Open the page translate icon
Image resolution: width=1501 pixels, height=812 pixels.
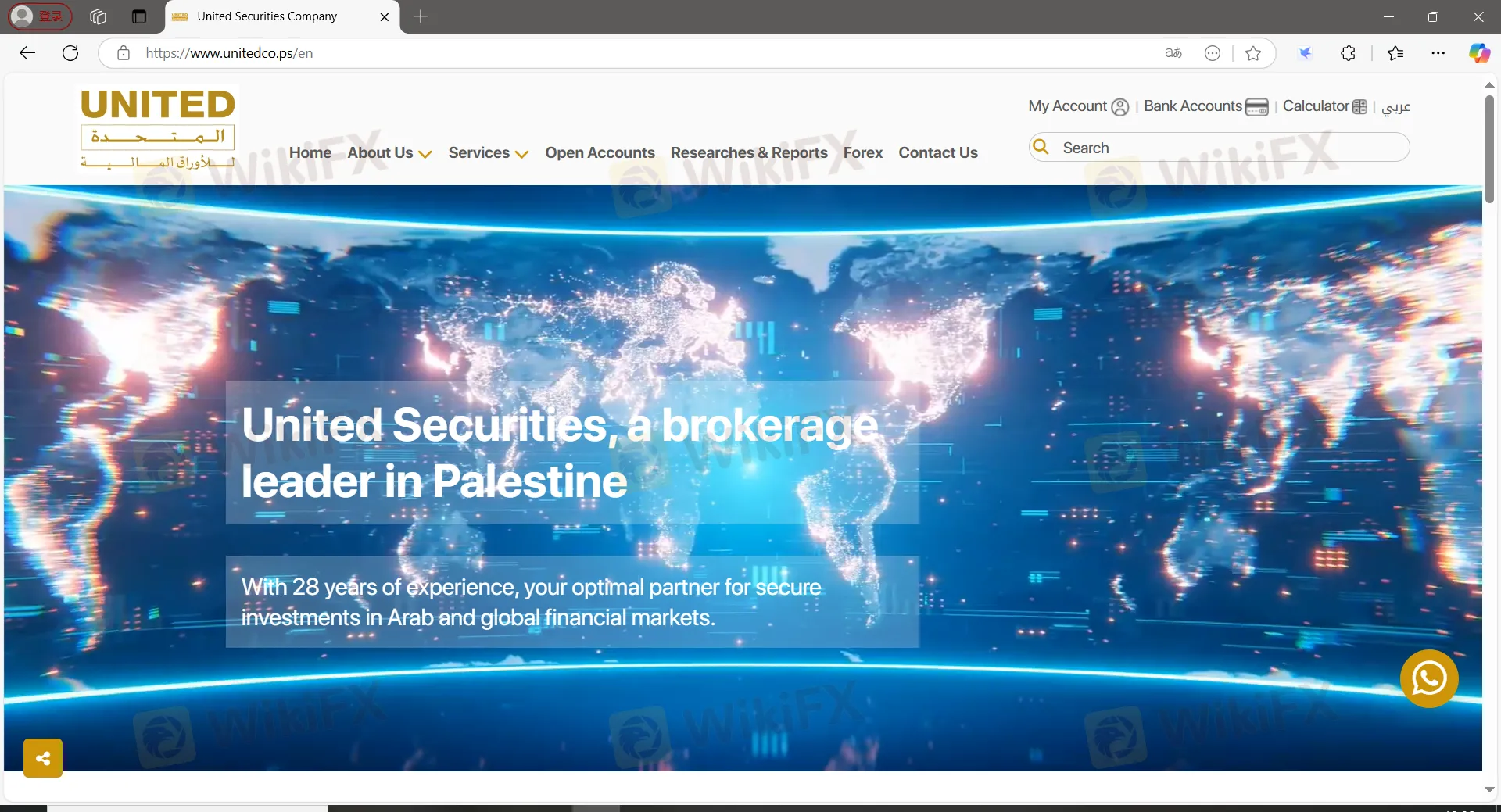(1173, 53)
